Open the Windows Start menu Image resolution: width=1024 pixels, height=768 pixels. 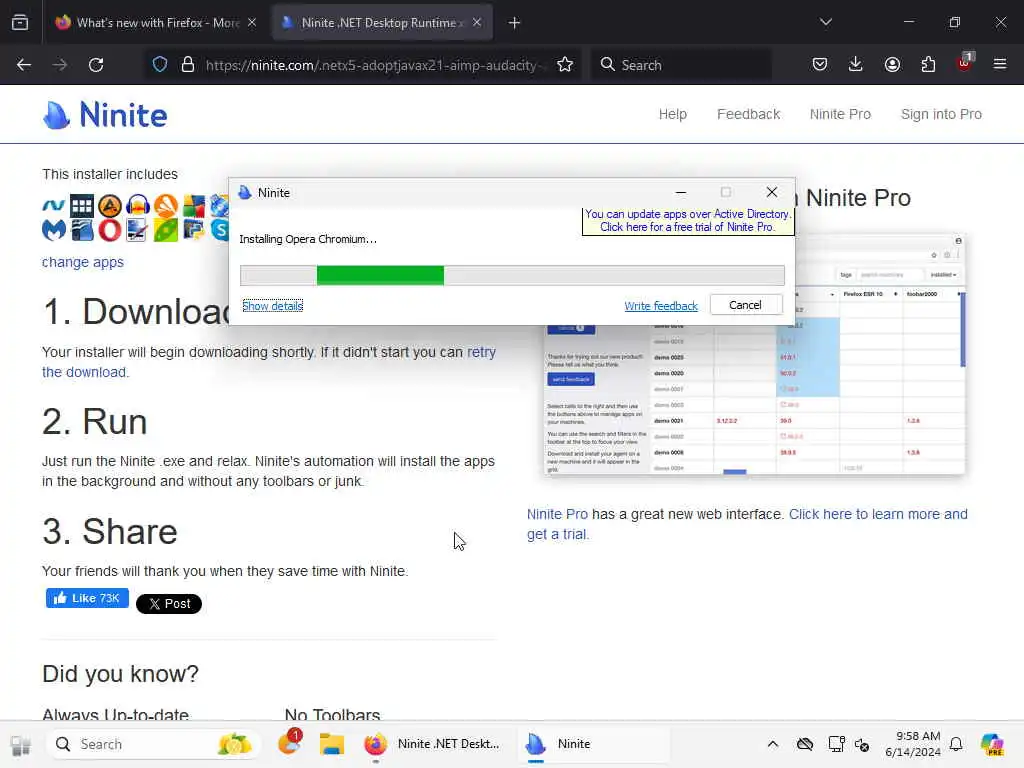click(x=21, y=744)
